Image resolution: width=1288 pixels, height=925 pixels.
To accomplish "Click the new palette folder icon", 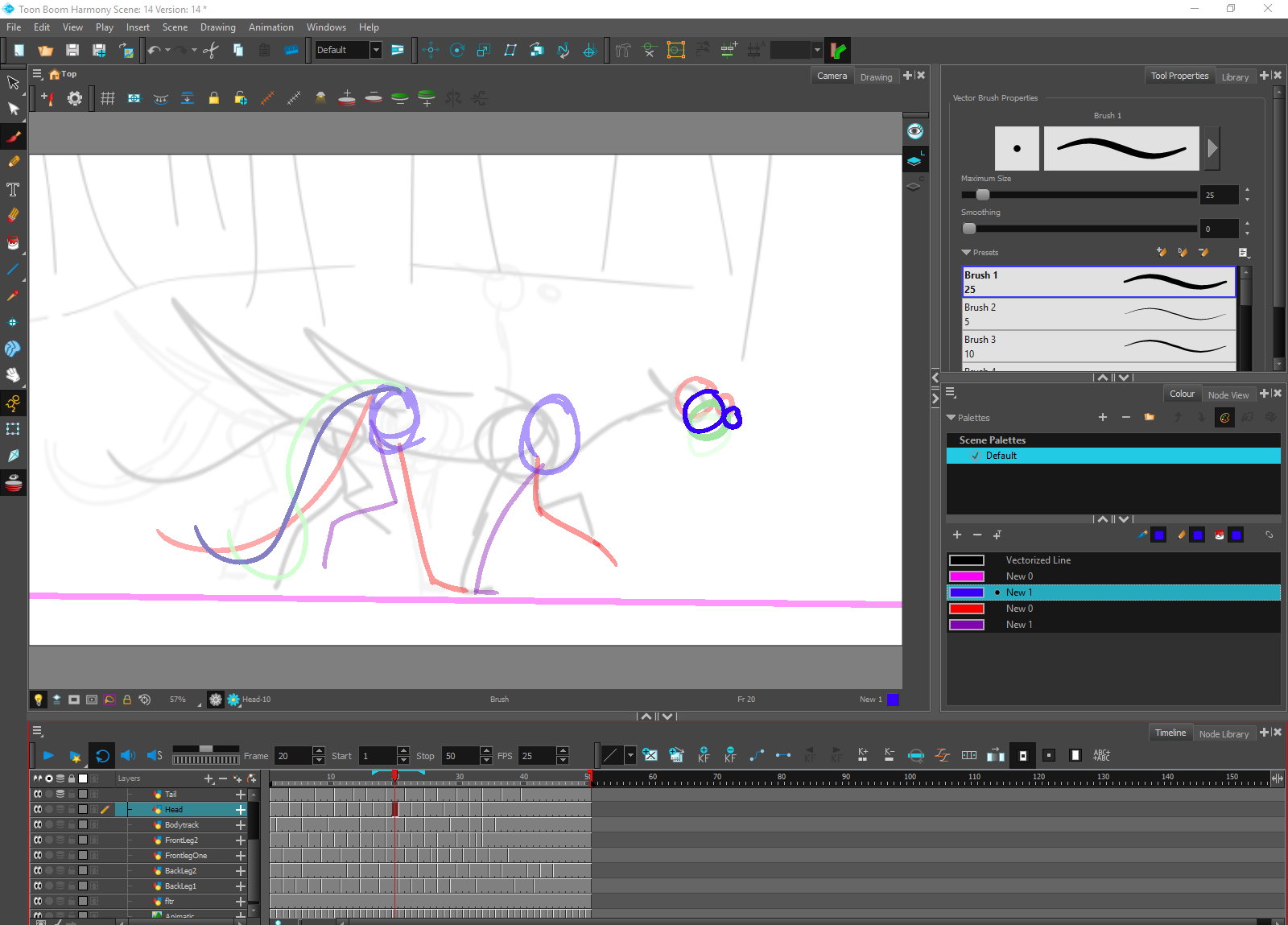I will (x=1150, y=417).
